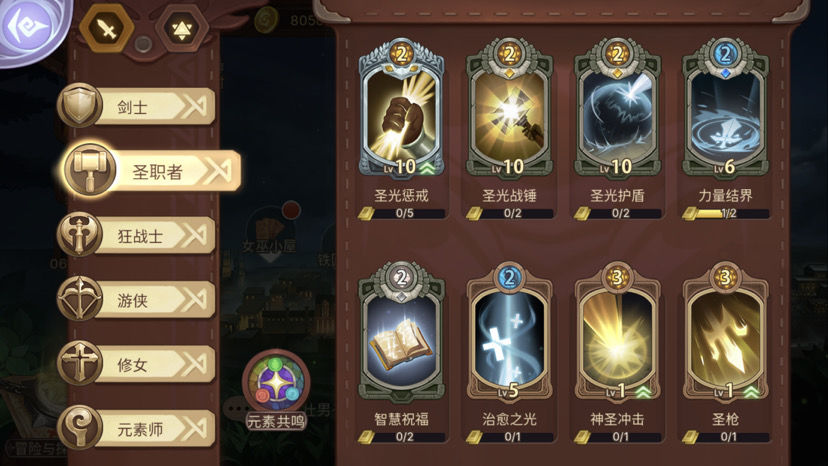The height and width of the screenshot is (466, 828).
Task: Open the 智慧祝福 book skill card
Action: click(x=401, y=333)
